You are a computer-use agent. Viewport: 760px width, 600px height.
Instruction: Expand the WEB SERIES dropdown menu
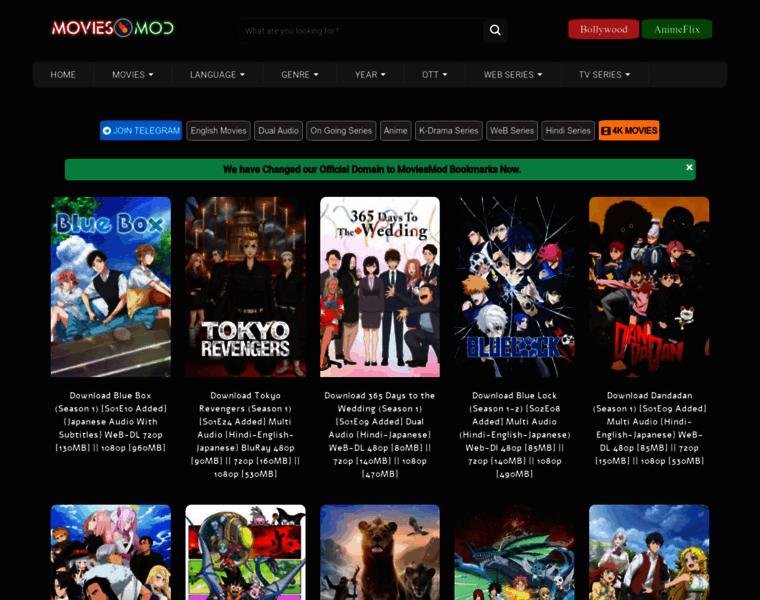[x=513, y=75]
